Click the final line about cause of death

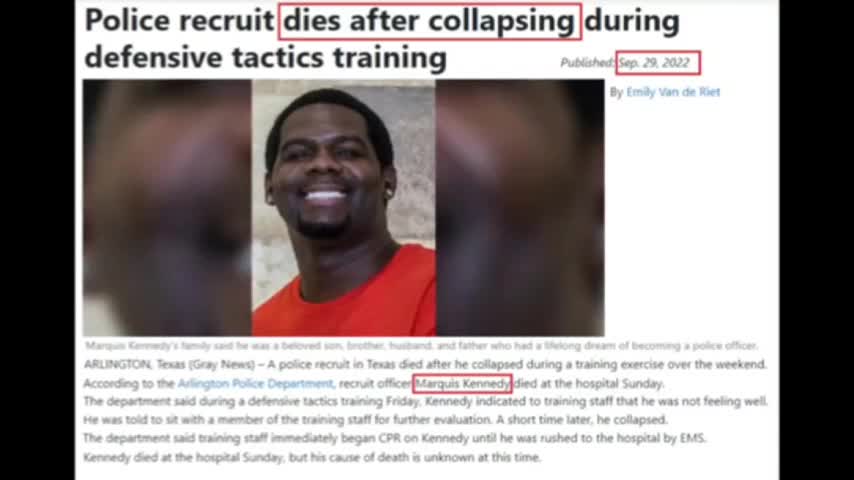(312, 457)
